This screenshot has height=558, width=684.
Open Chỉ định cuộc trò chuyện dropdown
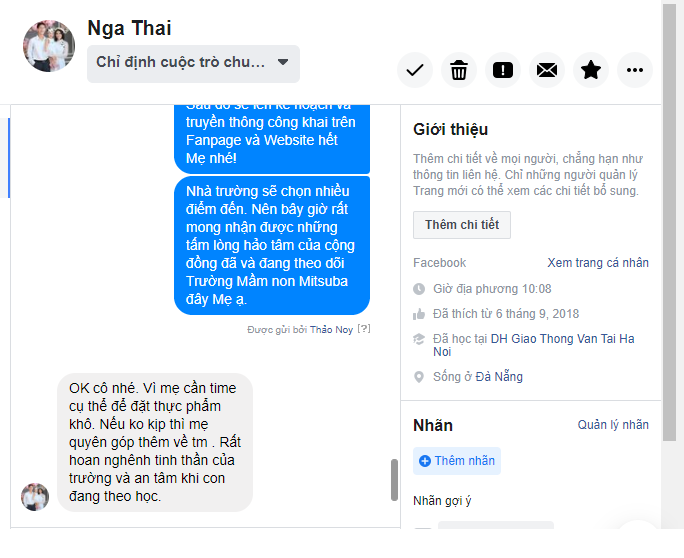193,64
